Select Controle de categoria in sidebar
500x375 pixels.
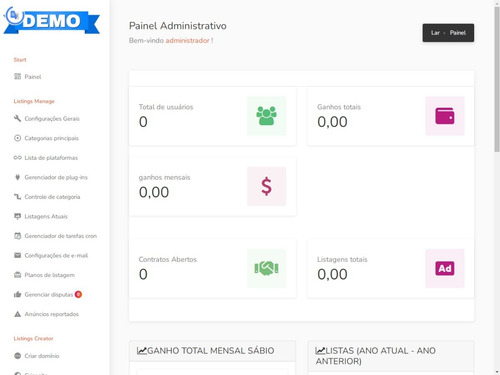click(52, 197)
